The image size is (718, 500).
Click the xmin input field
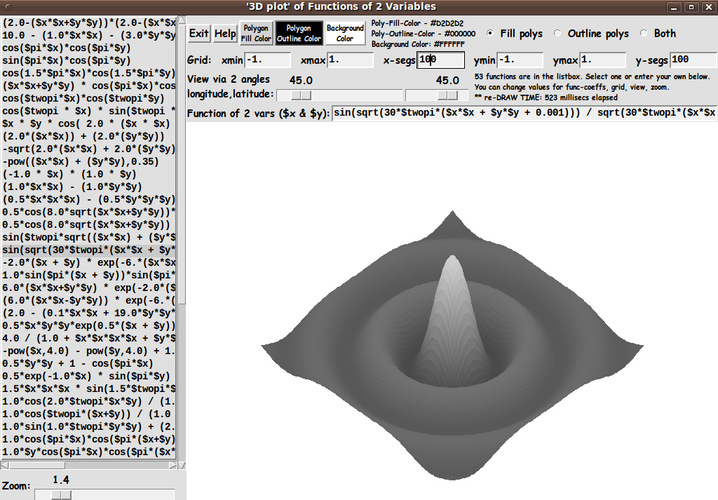click(x=268, y=60)
